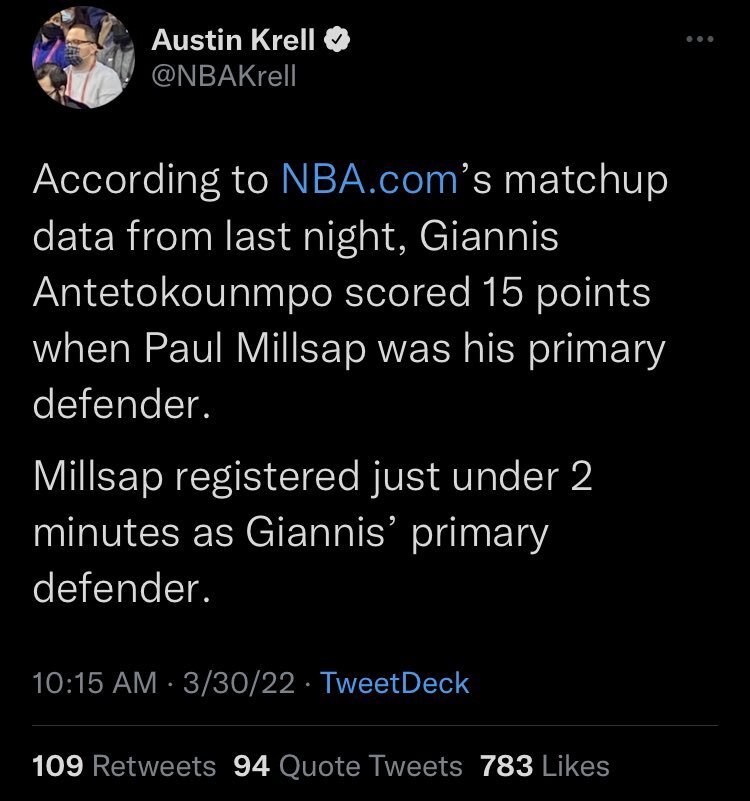Click the verified badge beside Austin Krell
This screenshot has height=801, width=750.
340,42
